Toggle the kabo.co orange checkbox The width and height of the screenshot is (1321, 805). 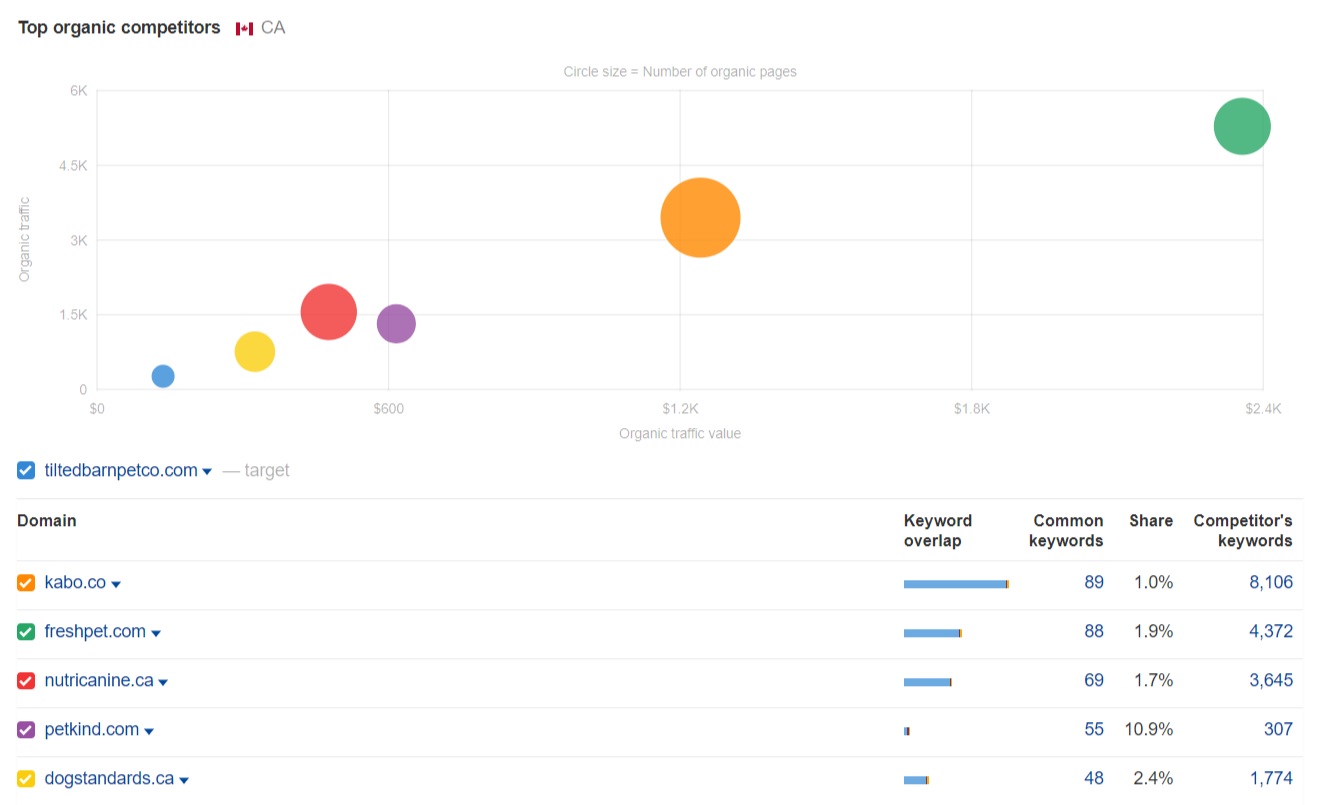click(26, 583)
